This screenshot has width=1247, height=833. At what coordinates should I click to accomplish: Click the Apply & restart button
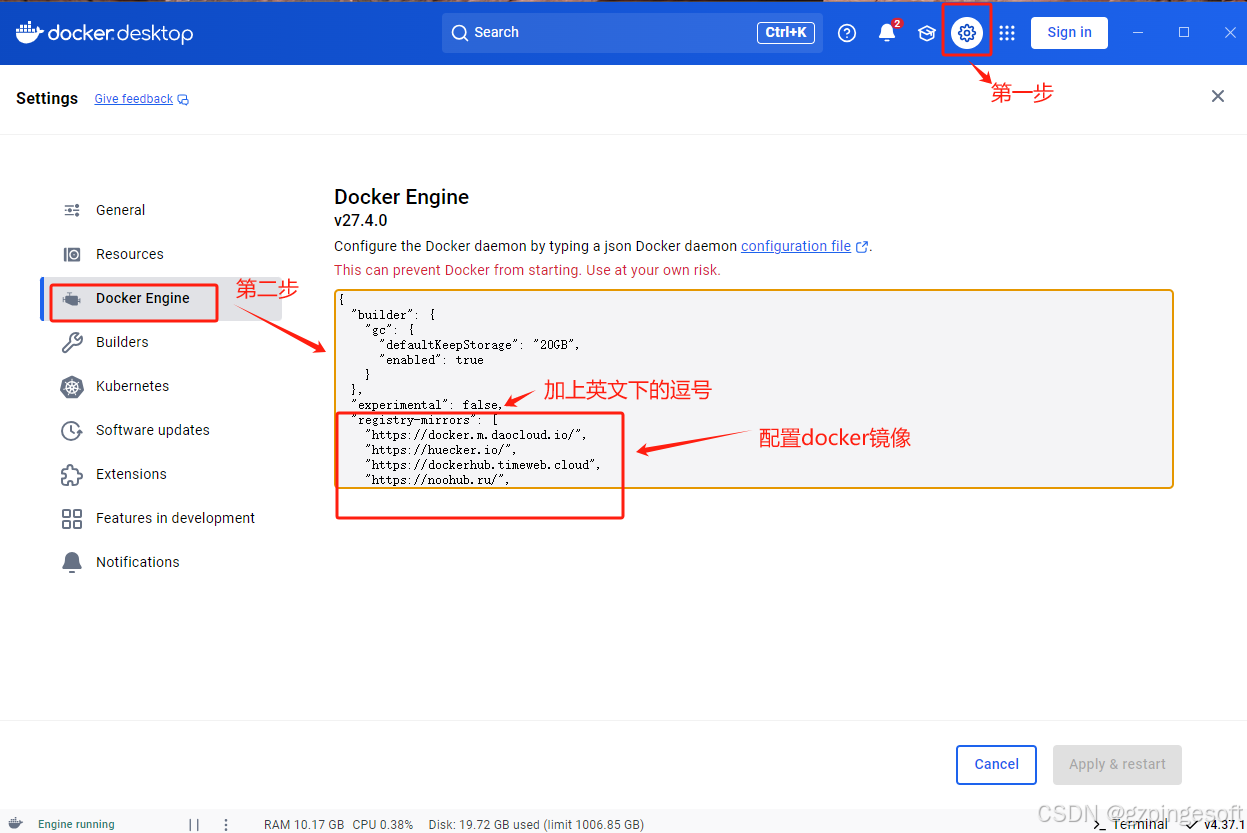pyautogui.click(x=1117, y=765)
